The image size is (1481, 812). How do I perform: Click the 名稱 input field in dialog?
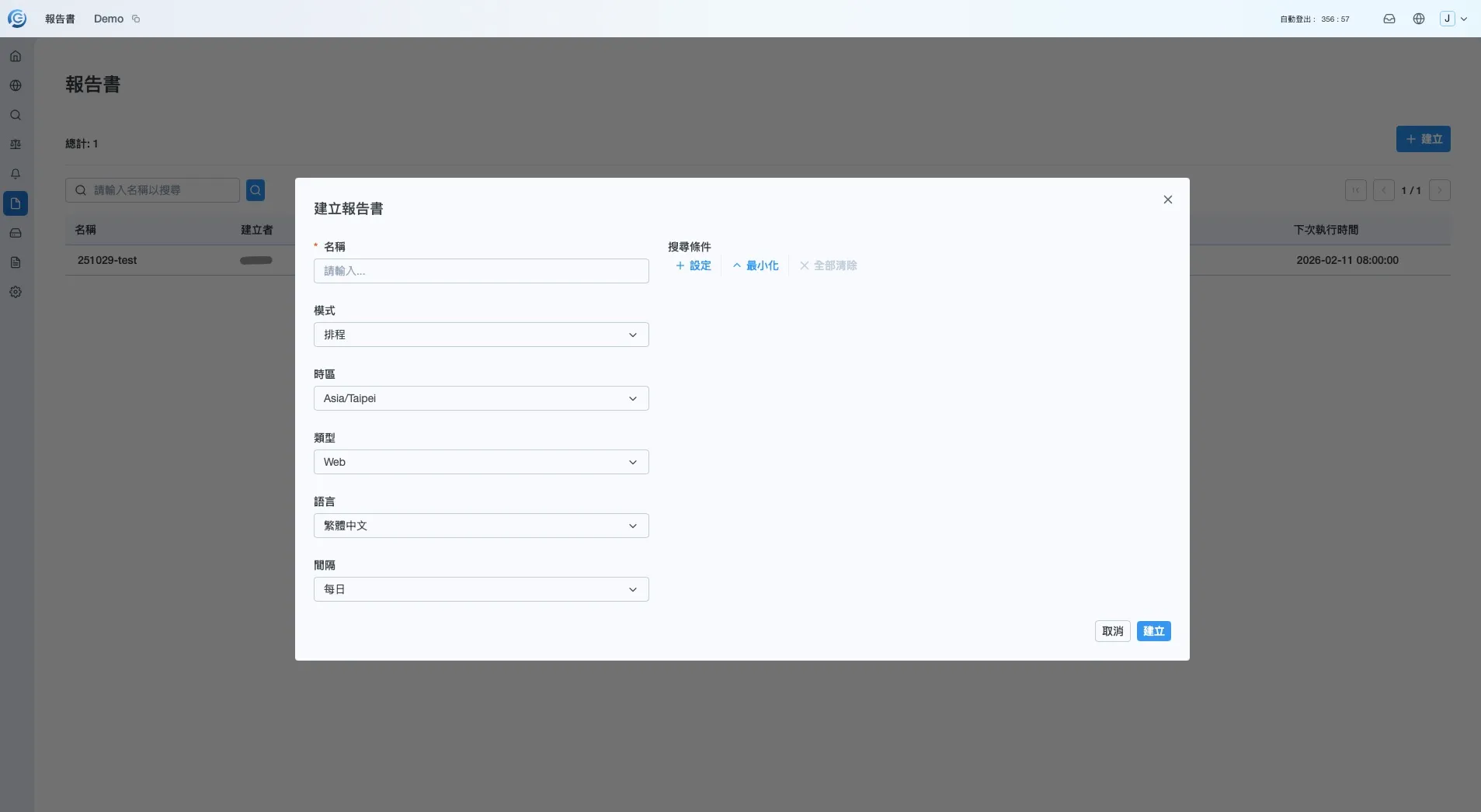(x=481, y=271)
